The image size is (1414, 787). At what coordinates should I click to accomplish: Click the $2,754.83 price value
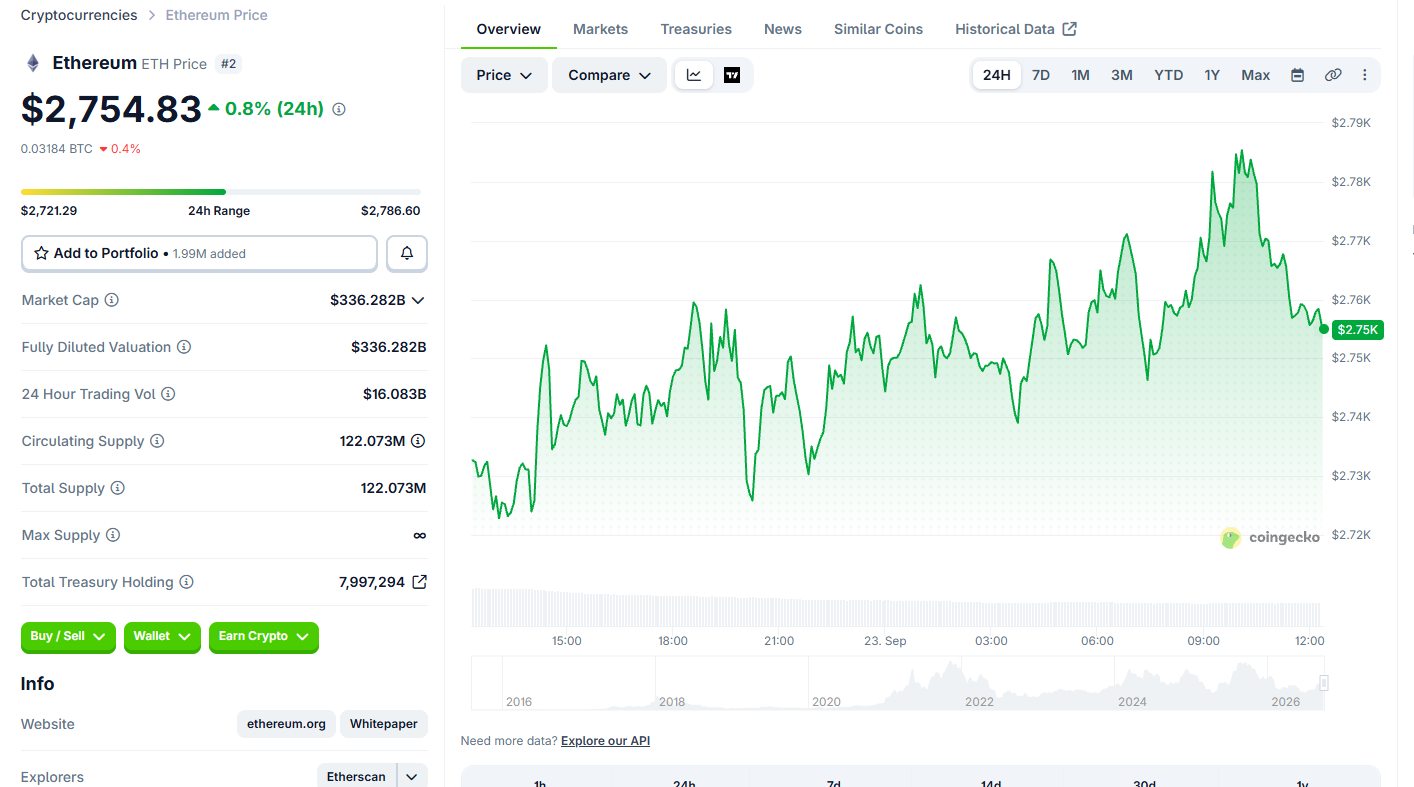pyautogui.click(x=111, y=109)
